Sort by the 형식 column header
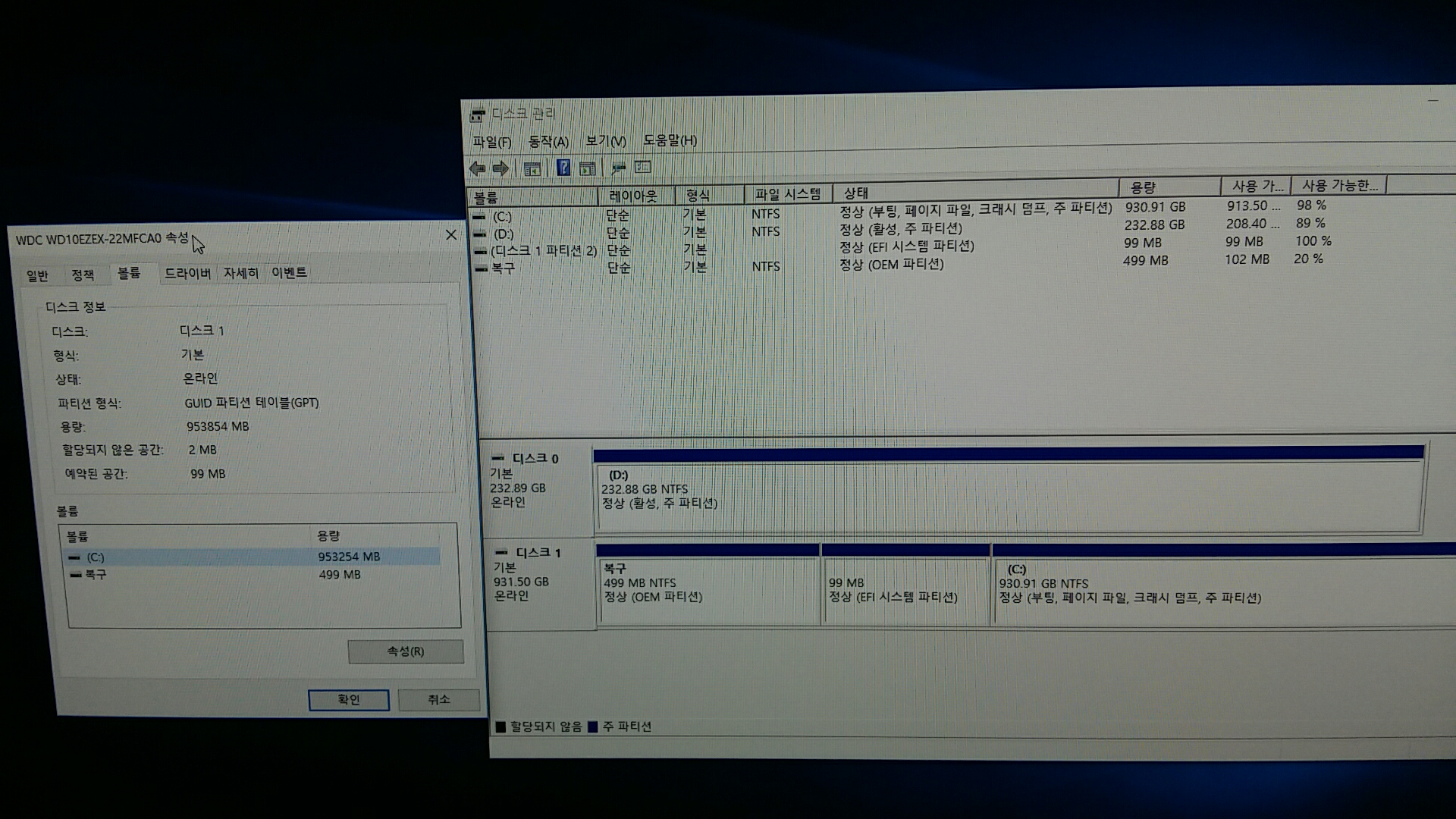Image resolution: width=1456 pixels, height=819 pixels. [x=710, y=195]
